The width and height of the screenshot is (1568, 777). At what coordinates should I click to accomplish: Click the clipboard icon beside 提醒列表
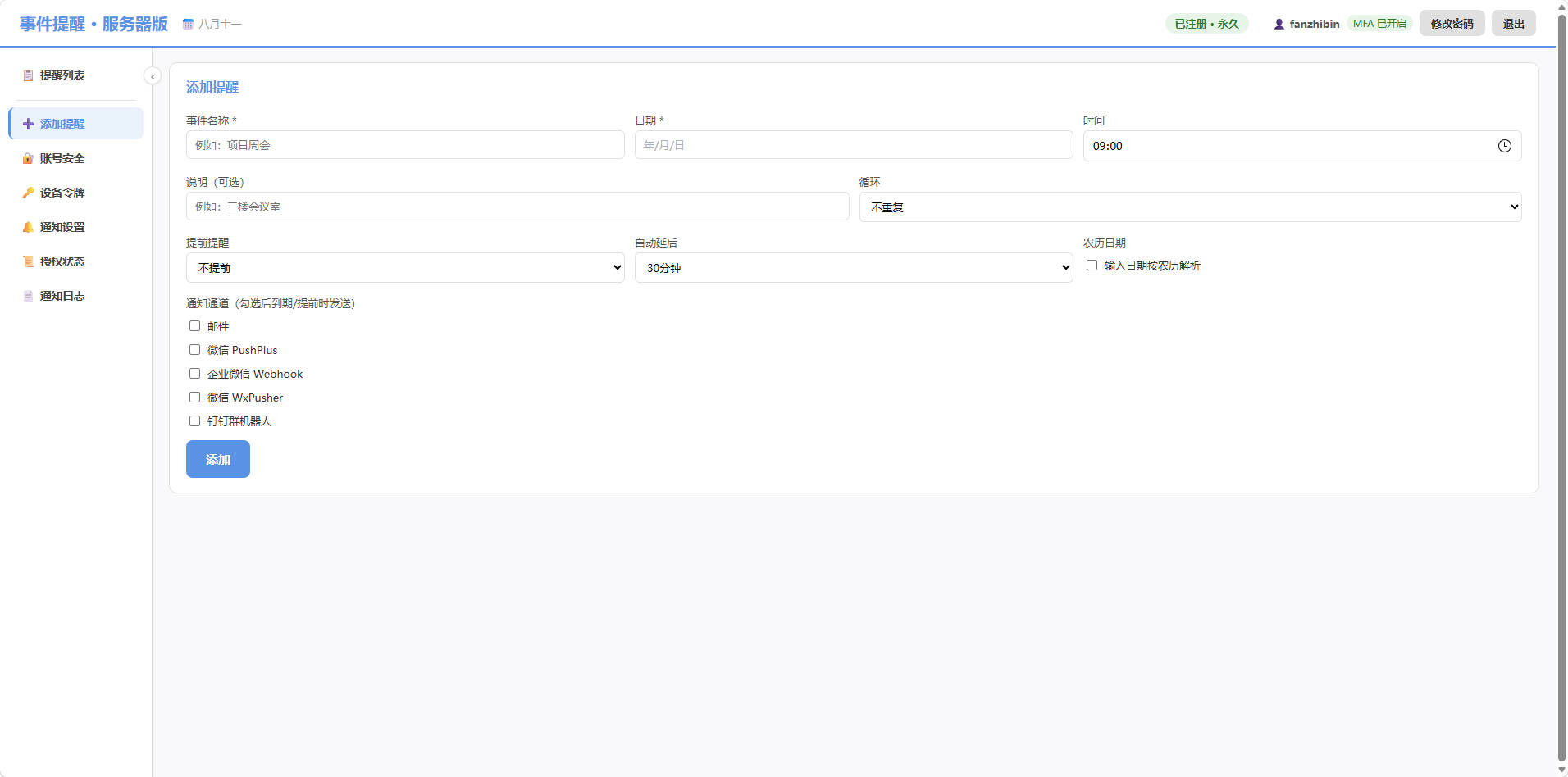(x=28, y=75)
